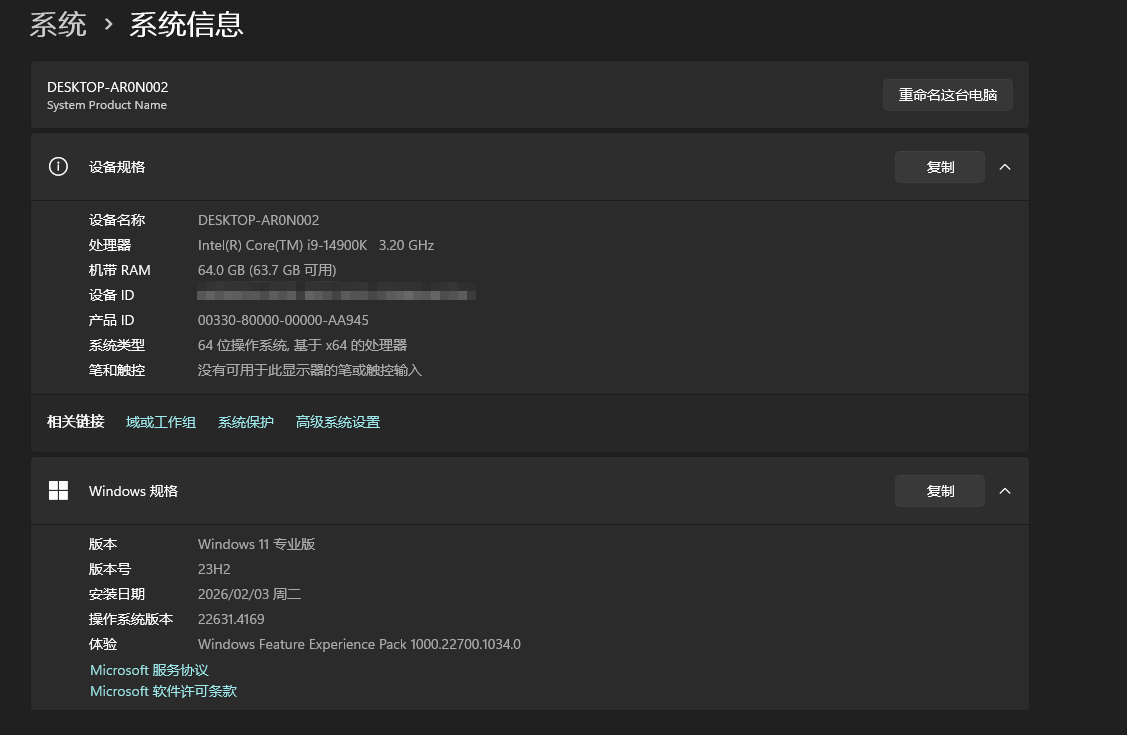Click the breadcrumb separator arrow after 系统
Image resolution: width=1127 pixels, height=735 pixels.
click(109, 24)
